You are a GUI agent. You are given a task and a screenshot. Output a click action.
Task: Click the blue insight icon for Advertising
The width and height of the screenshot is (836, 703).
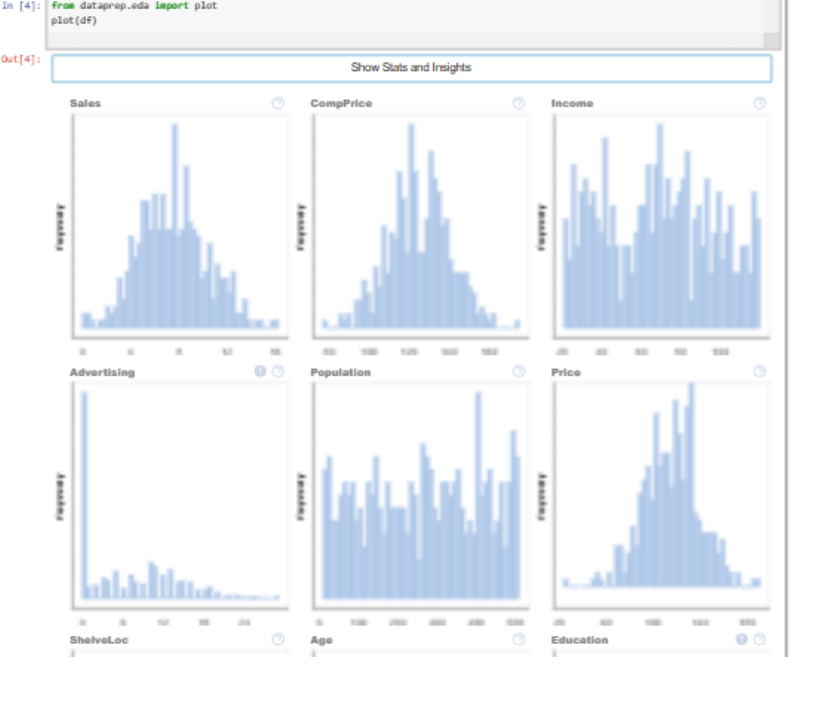click(261, 371)
